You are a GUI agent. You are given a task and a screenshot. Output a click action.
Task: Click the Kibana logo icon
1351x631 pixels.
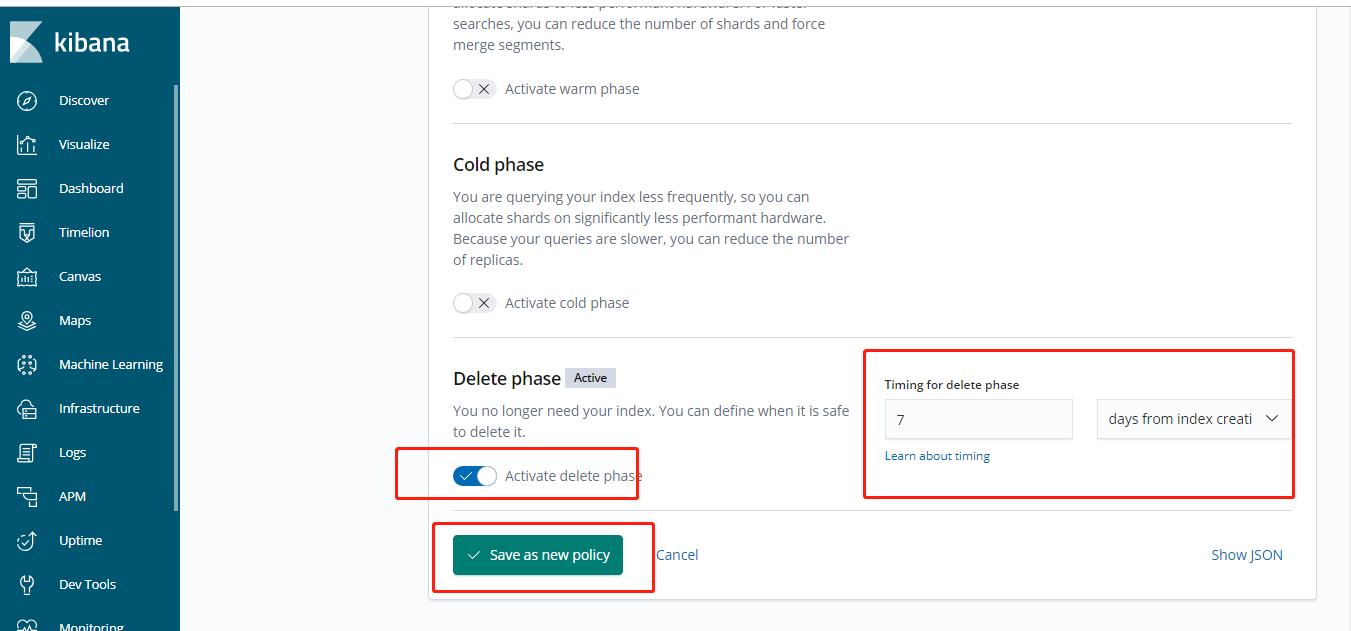pyautogui.click(x=26, y=43)
